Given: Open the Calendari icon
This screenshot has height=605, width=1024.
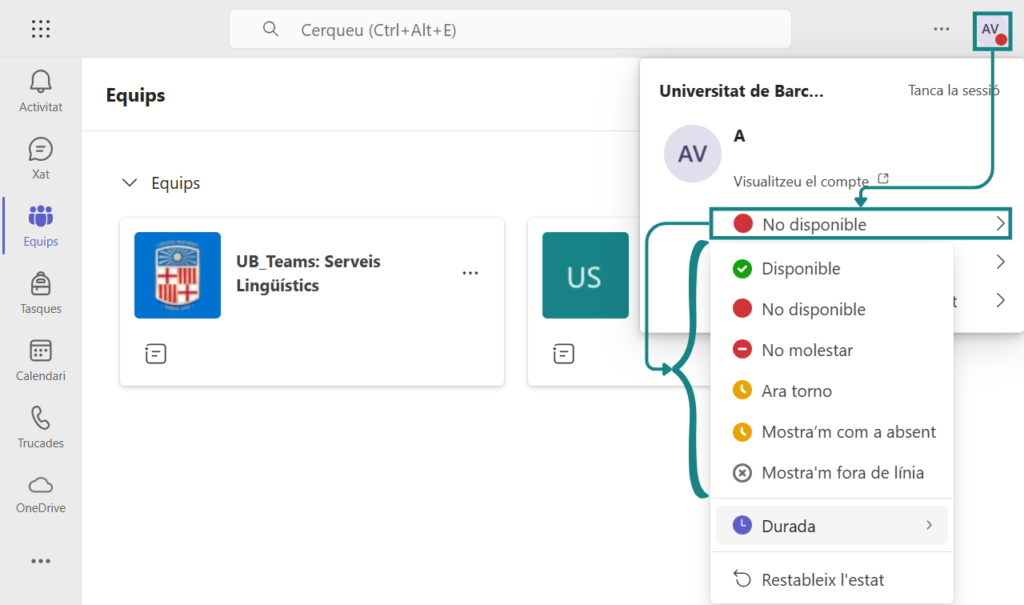Looking at the screenshot, I should pos(41,360).
